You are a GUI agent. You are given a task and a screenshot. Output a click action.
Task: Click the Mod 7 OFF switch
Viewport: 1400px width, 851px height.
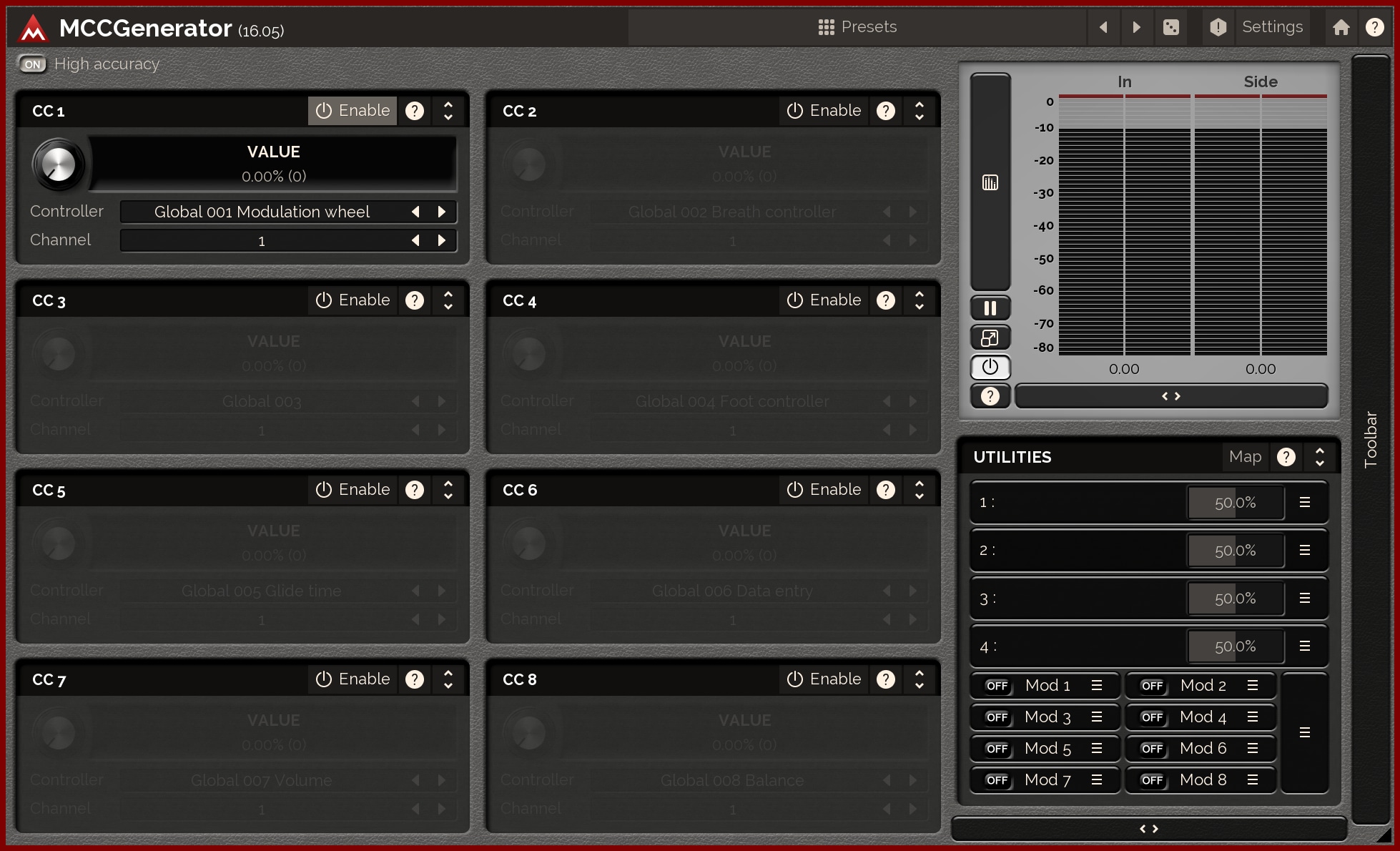click(x=997, y=780)
